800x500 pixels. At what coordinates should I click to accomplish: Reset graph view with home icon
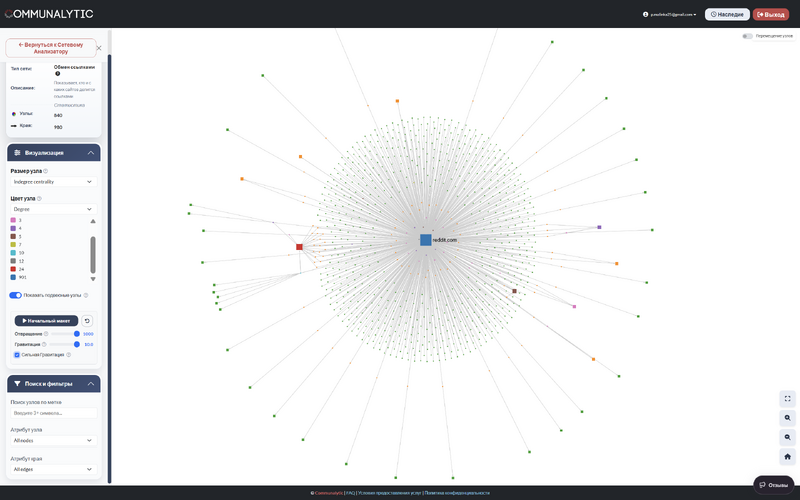788,457
